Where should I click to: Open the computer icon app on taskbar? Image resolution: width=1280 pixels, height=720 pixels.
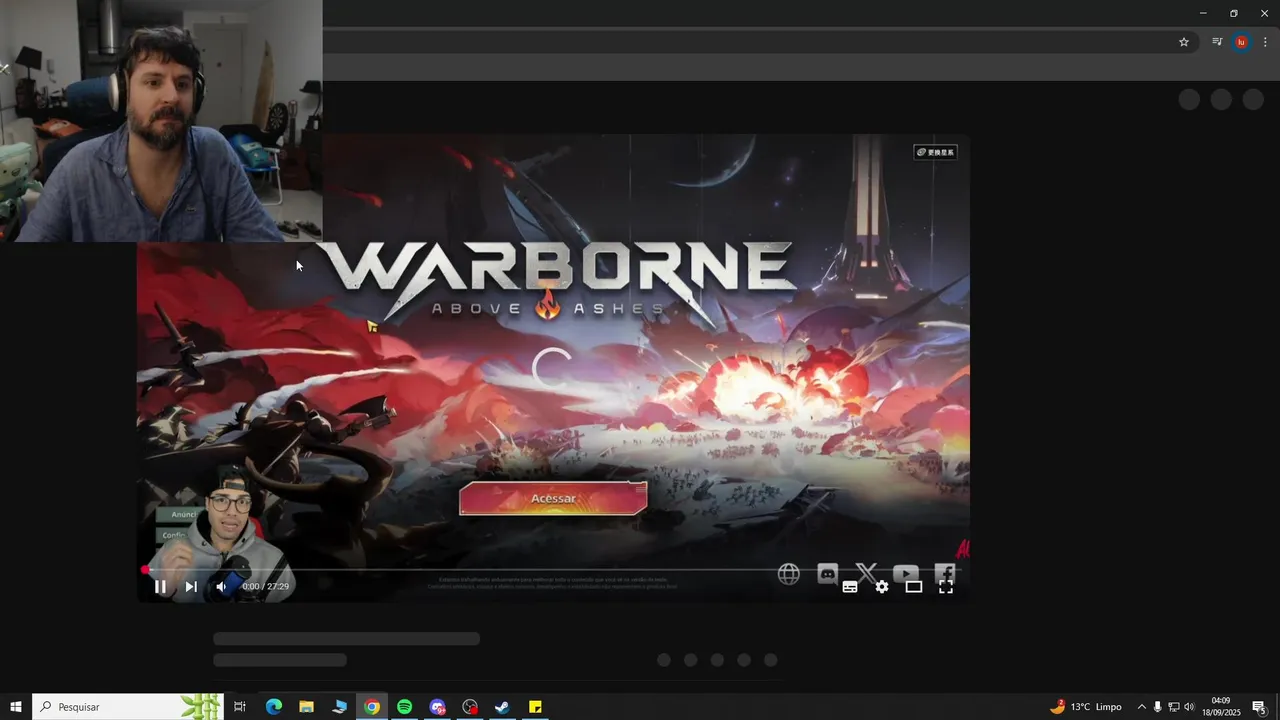339,707
